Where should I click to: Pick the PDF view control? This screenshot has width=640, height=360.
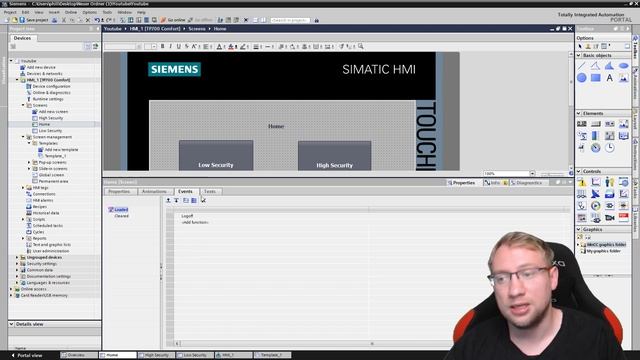point(623,218)
